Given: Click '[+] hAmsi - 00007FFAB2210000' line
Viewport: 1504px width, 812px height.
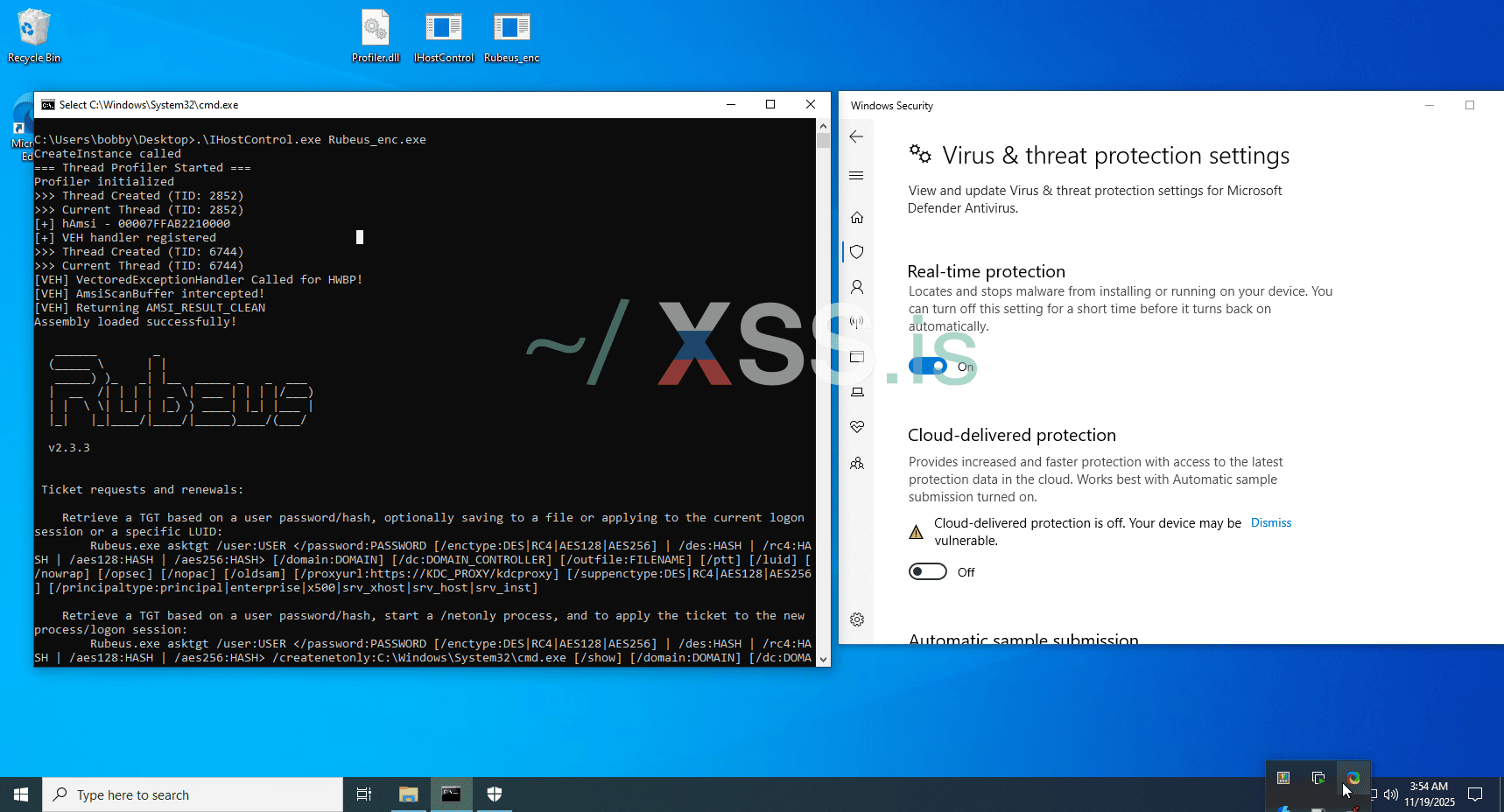Looking at the screenshot, I should (x=132, y=224).
